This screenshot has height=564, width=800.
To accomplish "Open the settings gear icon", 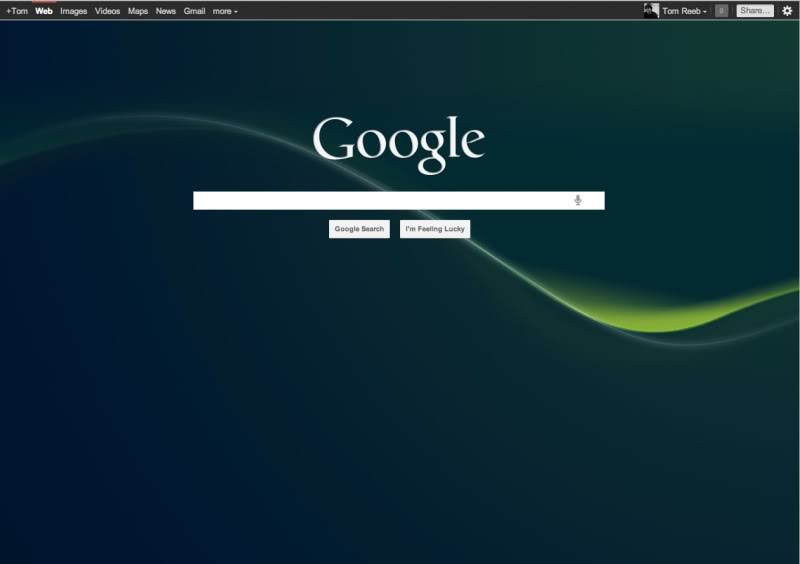I will pyautogui.click(x=787, y=11).
